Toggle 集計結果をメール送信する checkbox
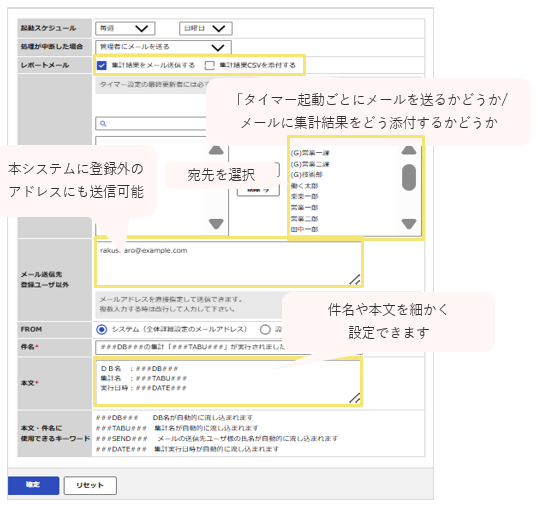This screenshot has width=538, height=505. [102, 65]
